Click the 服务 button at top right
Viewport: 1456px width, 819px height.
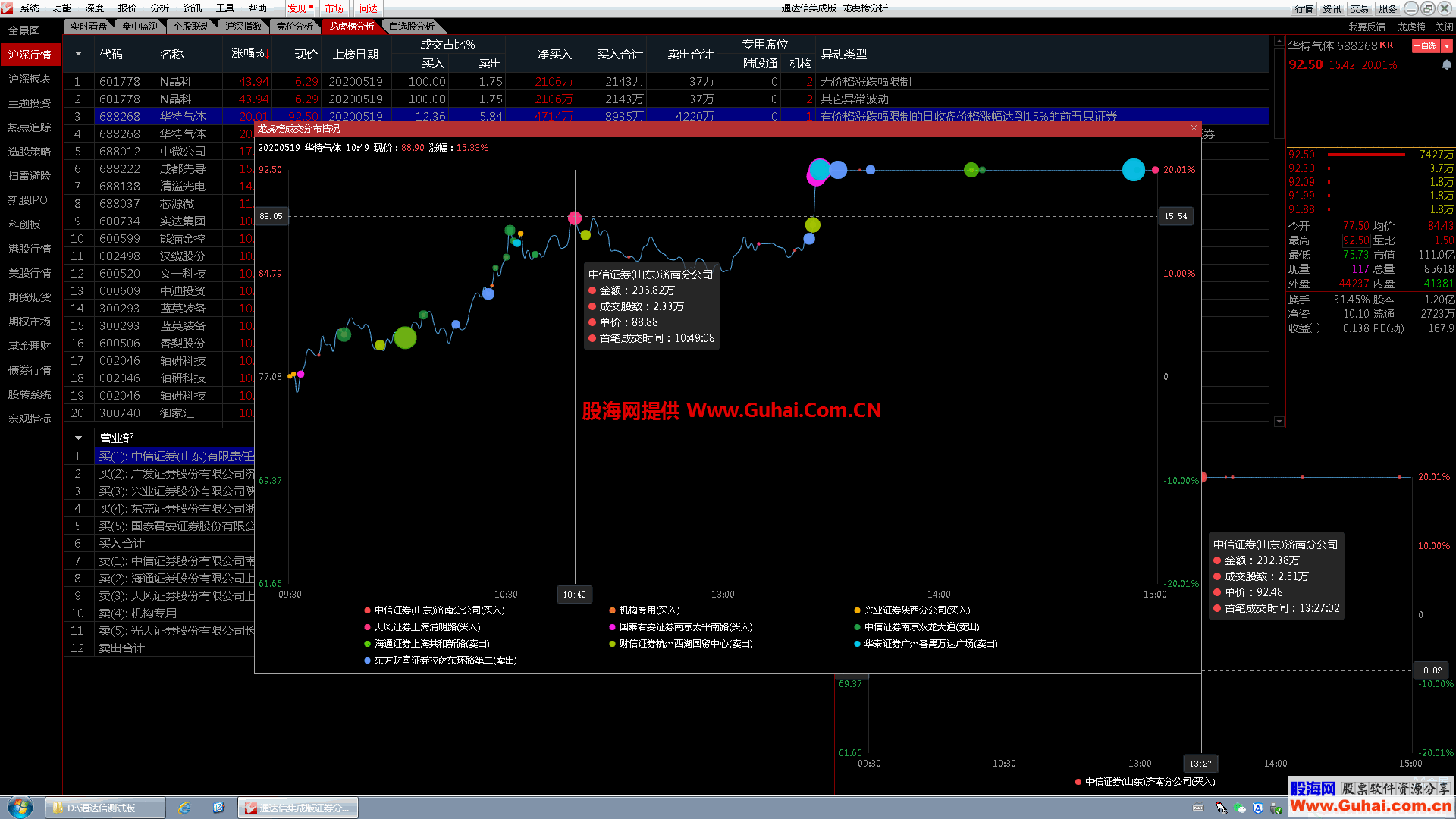pyautogui.click(x=1389, y=8)
